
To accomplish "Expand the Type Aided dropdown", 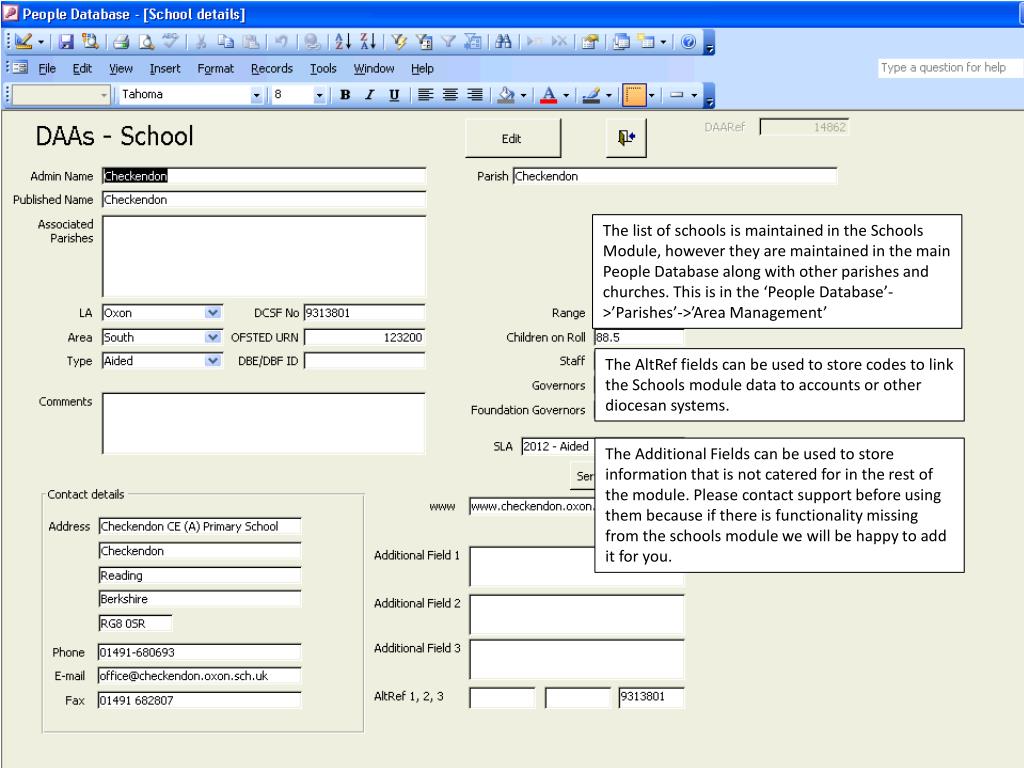I will click(x=213, y=360).
